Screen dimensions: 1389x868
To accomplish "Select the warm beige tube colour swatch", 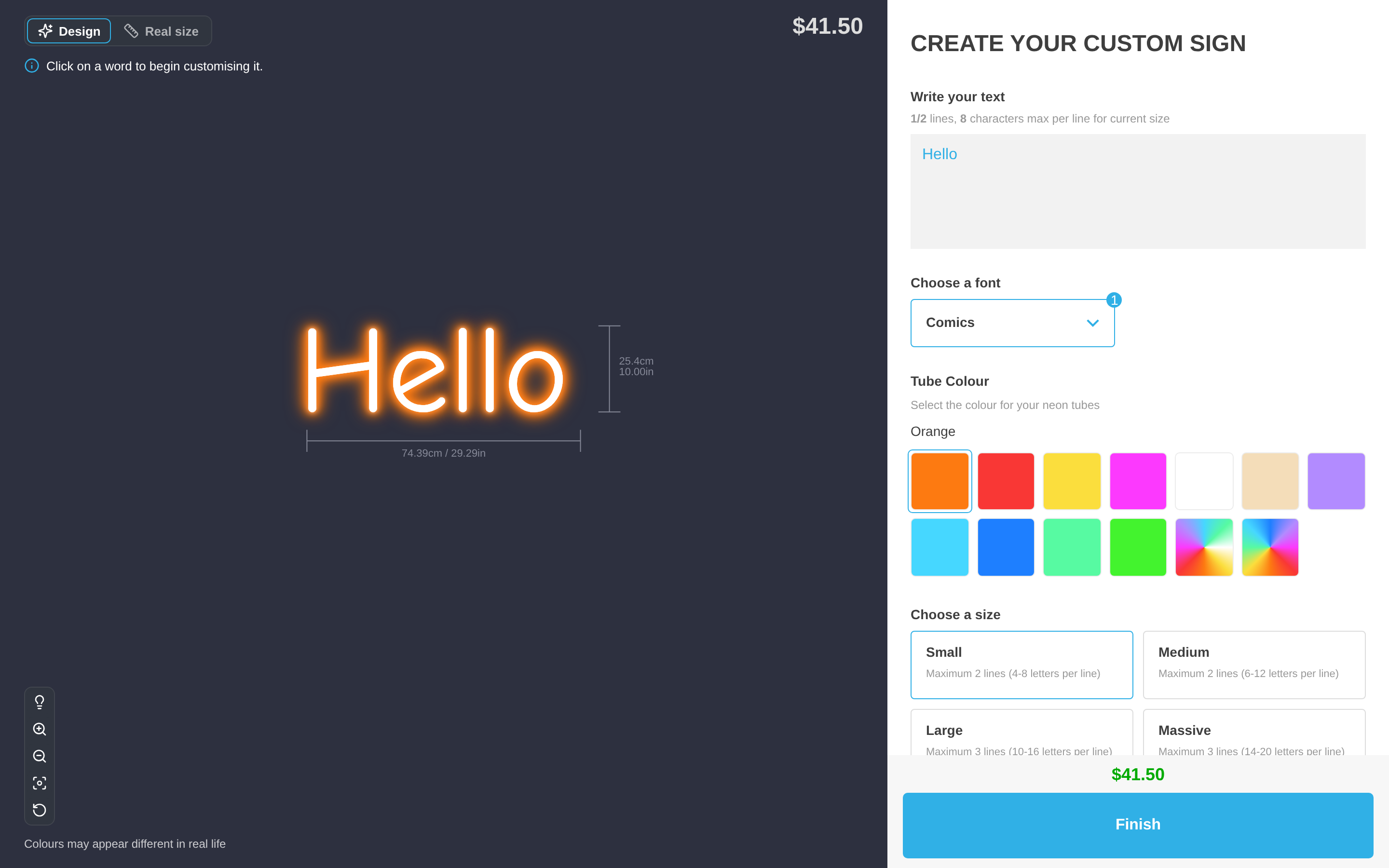I will coord(1269,481).
